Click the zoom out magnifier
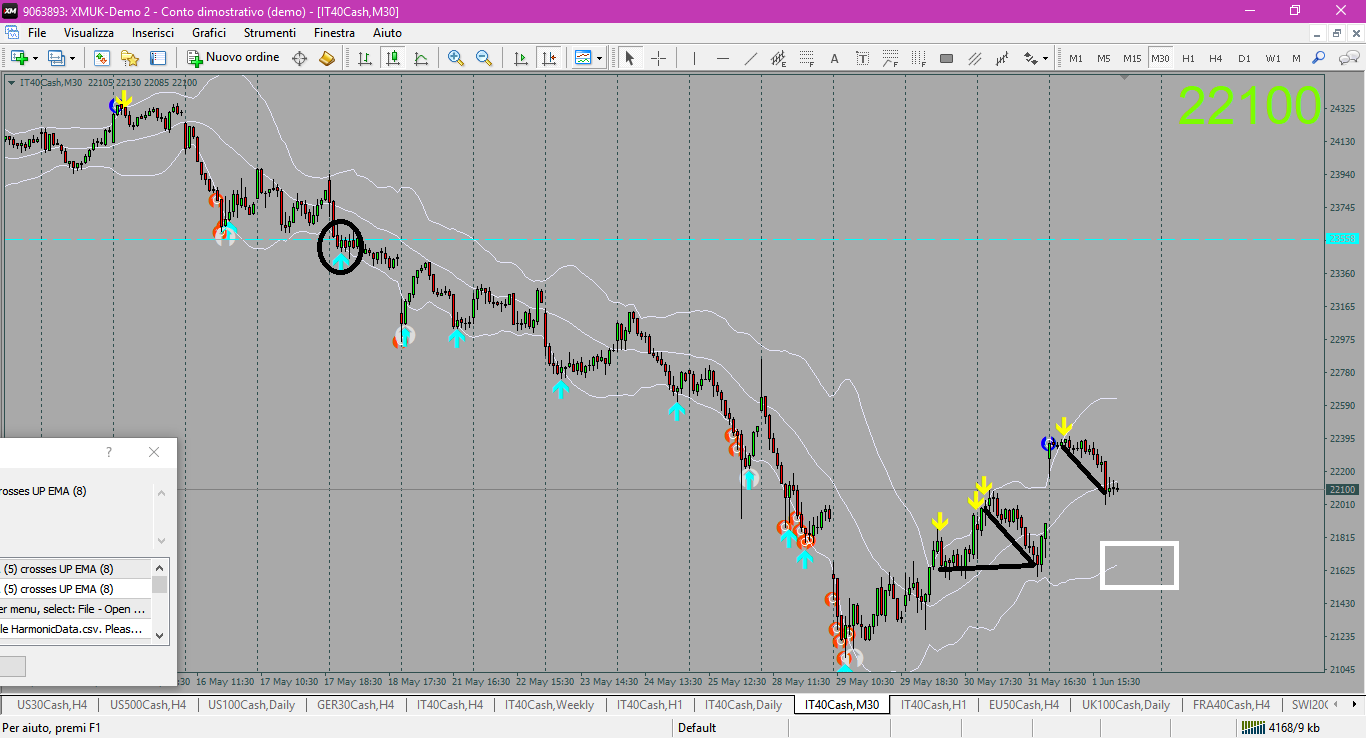The height and width of the screenshot is (738, 1366). 484,58
